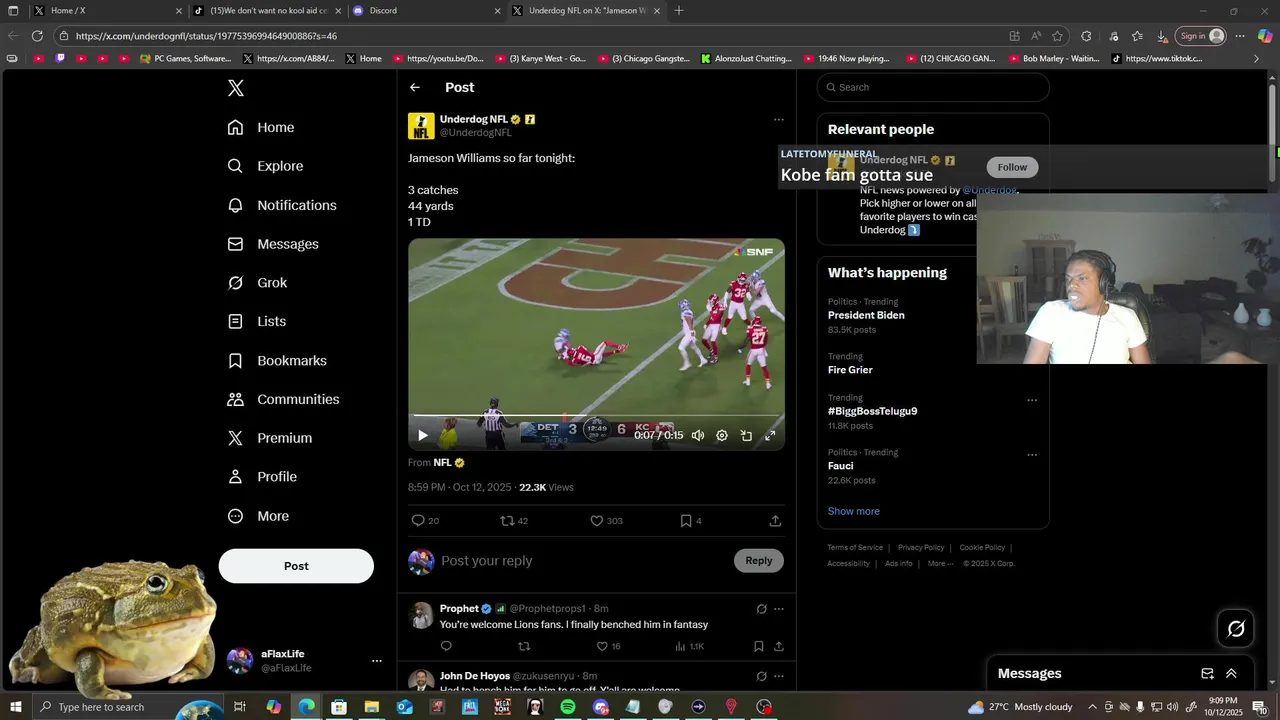Viewport: 1280px width, 720px height.
Task: Open Privacy Policy footer link
Action: point(921,548)
